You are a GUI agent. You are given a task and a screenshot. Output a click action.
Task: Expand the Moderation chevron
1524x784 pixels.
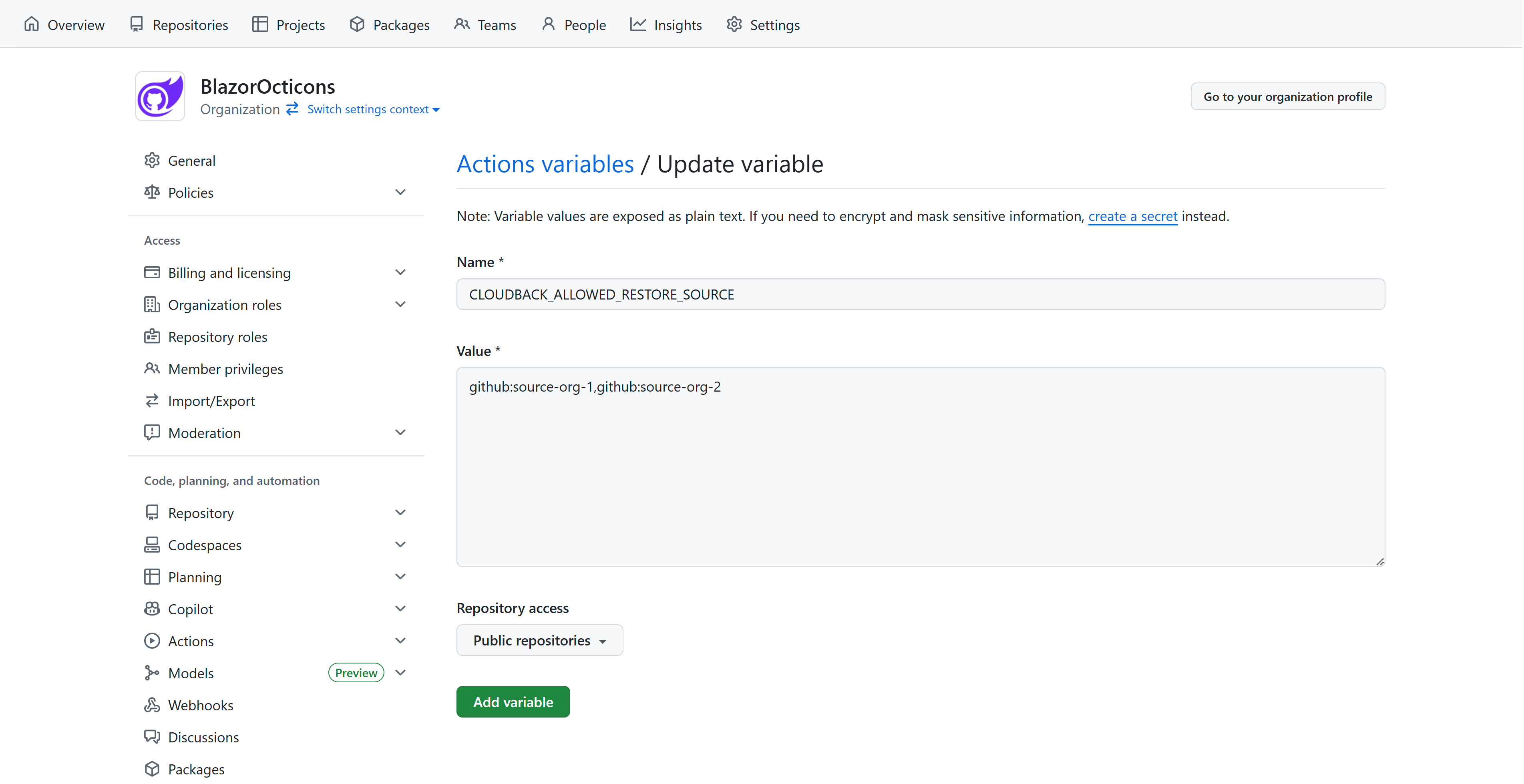point(400,432)
